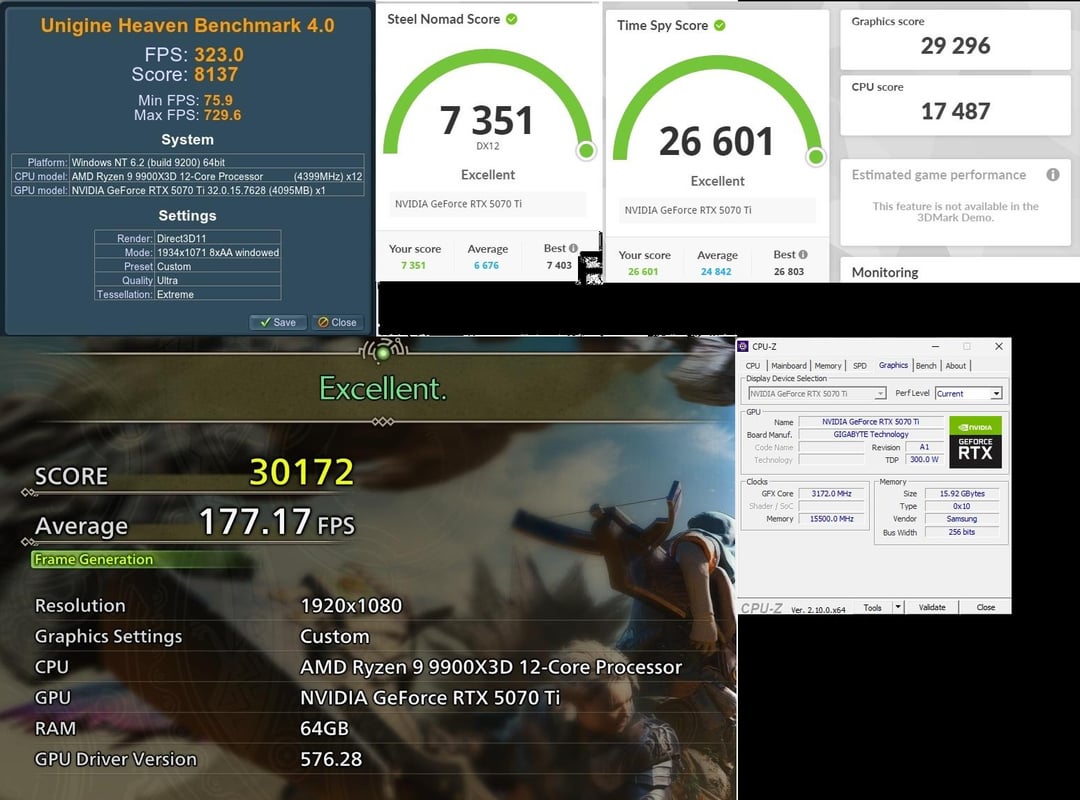Click the green check icon beside Time Spy Score
This screenshot has width=1080, height=800.
tap(720, 25)
